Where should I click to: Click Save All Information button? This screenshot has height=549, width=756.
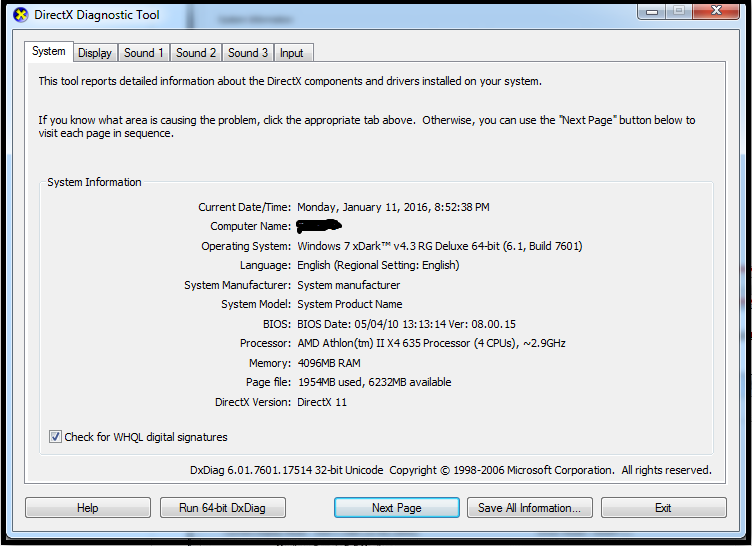[x=529, y=508]
